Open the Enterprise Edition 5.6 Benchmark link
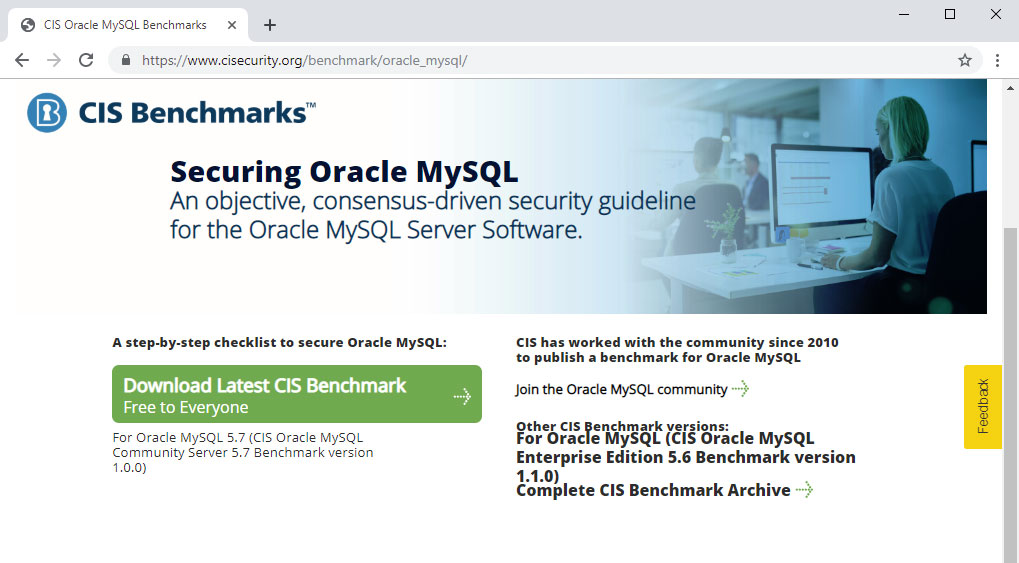1019x563 pixels. pyautogui.click(x=686, y=457)
